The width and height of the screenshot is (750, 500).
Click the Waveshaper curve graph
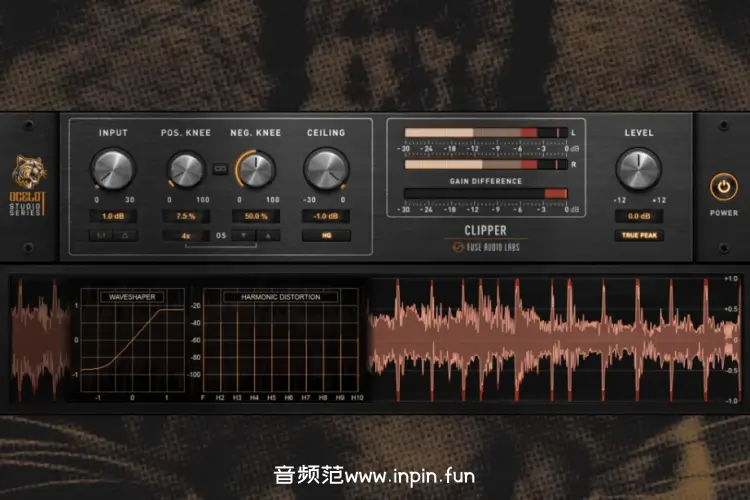pyautogui.click(x=132, y=340)
